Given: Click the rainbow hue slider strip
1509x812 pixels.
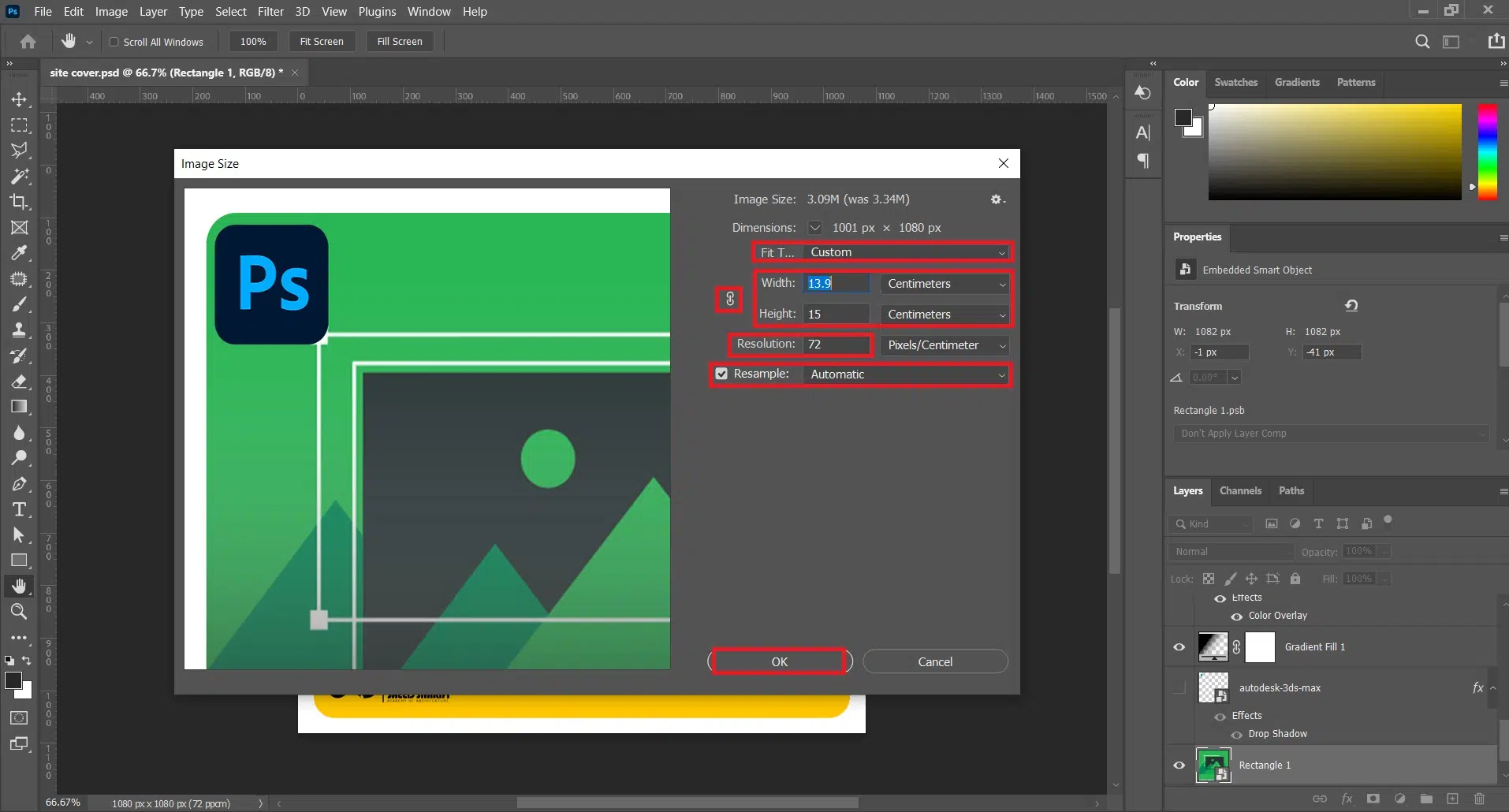Looking at the screenshot, I should (x=1487, y=151).
